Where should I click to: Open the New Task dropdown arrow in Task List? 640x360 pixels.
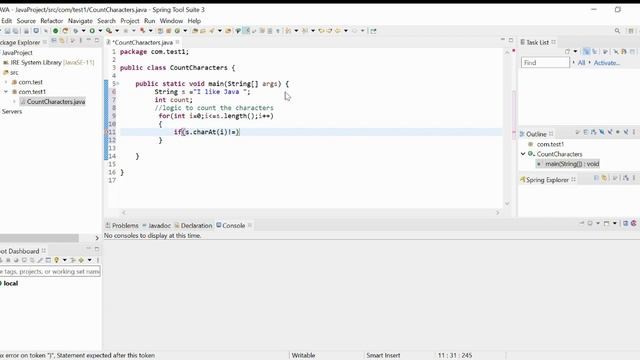click(x=575, y=51)
